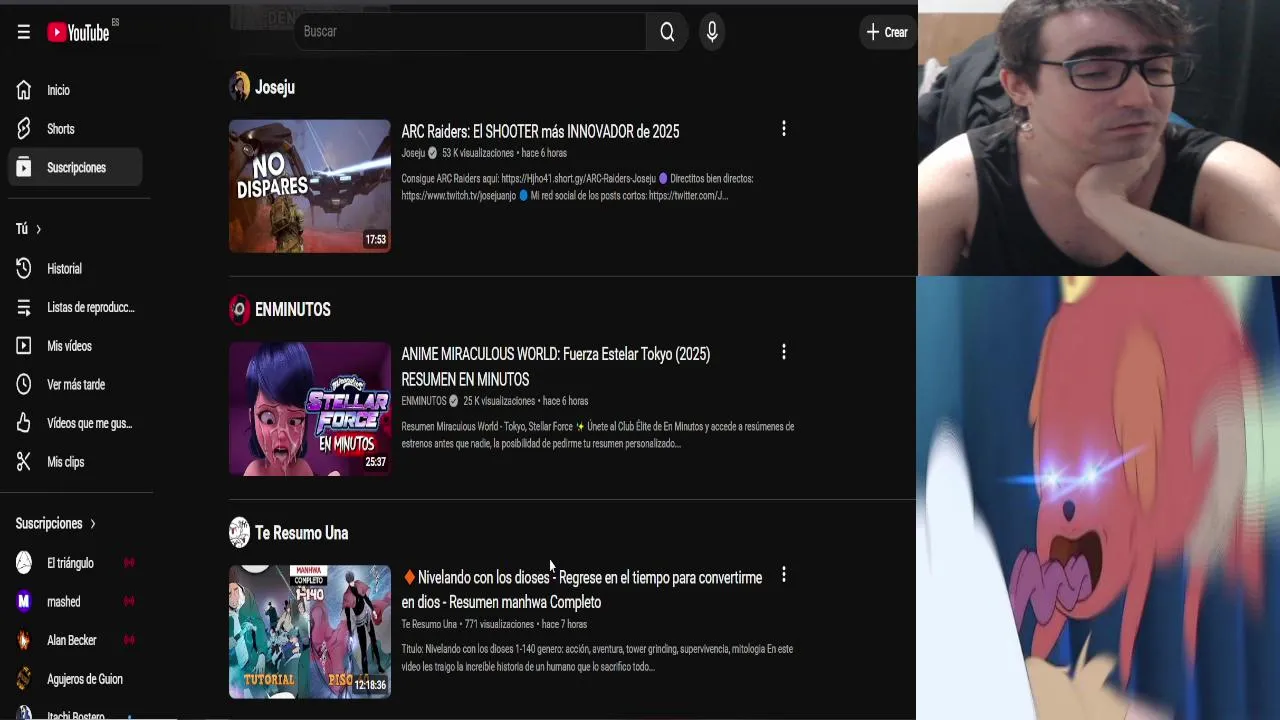1280x720 pixels.
Task: Focus the Buscar search field
Action: 470,32
